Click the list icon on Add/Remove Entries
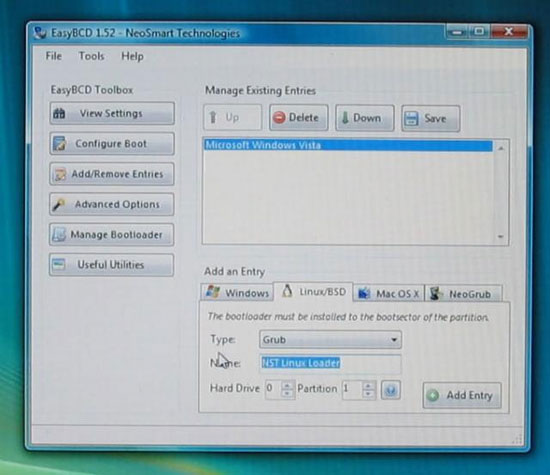 pyautogui.click(x=60, y=174)
